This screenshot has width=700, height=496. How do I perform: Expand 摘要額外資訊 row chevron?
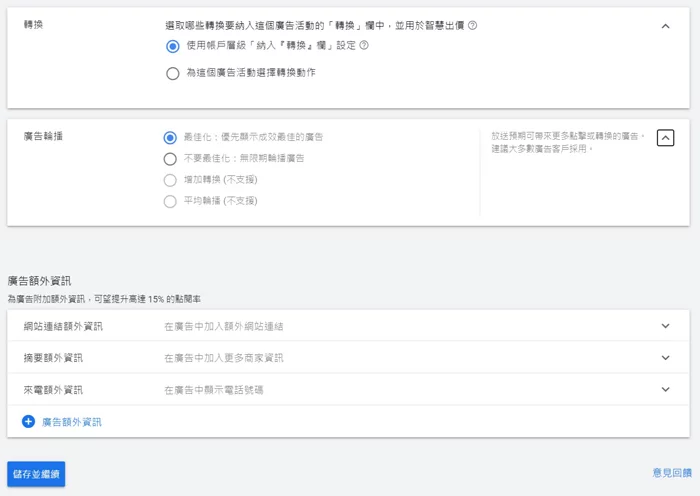click(x=665, y=358)
